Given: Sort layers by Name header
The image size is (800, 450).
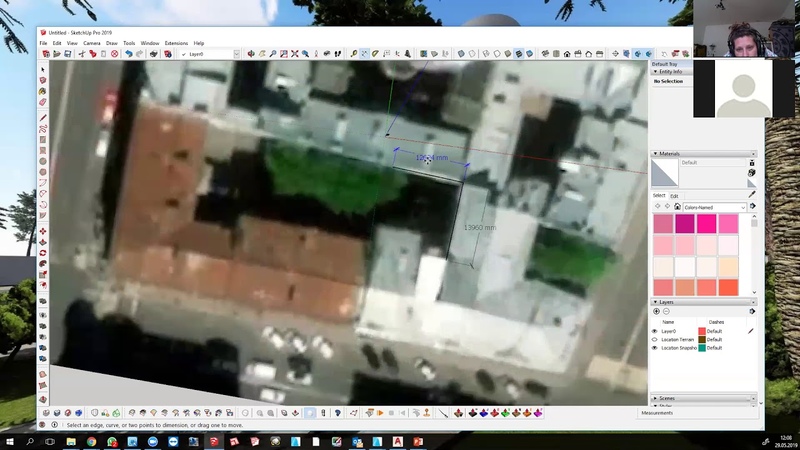Looking at the screenshot, I should [x=668, y=322].
